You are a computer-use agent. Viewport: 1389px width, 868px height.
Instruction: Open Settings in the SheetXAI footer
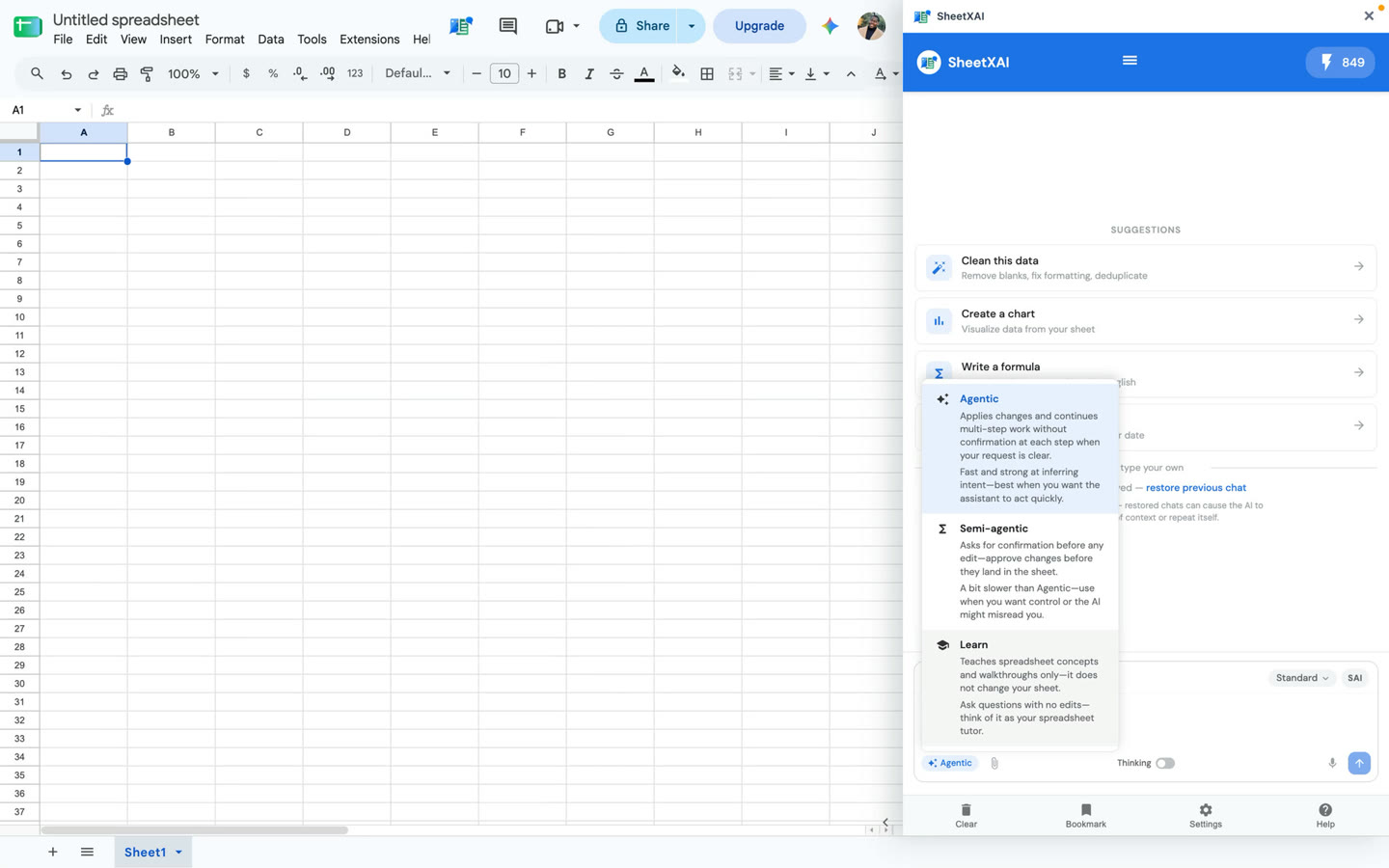pos(1205,816)
